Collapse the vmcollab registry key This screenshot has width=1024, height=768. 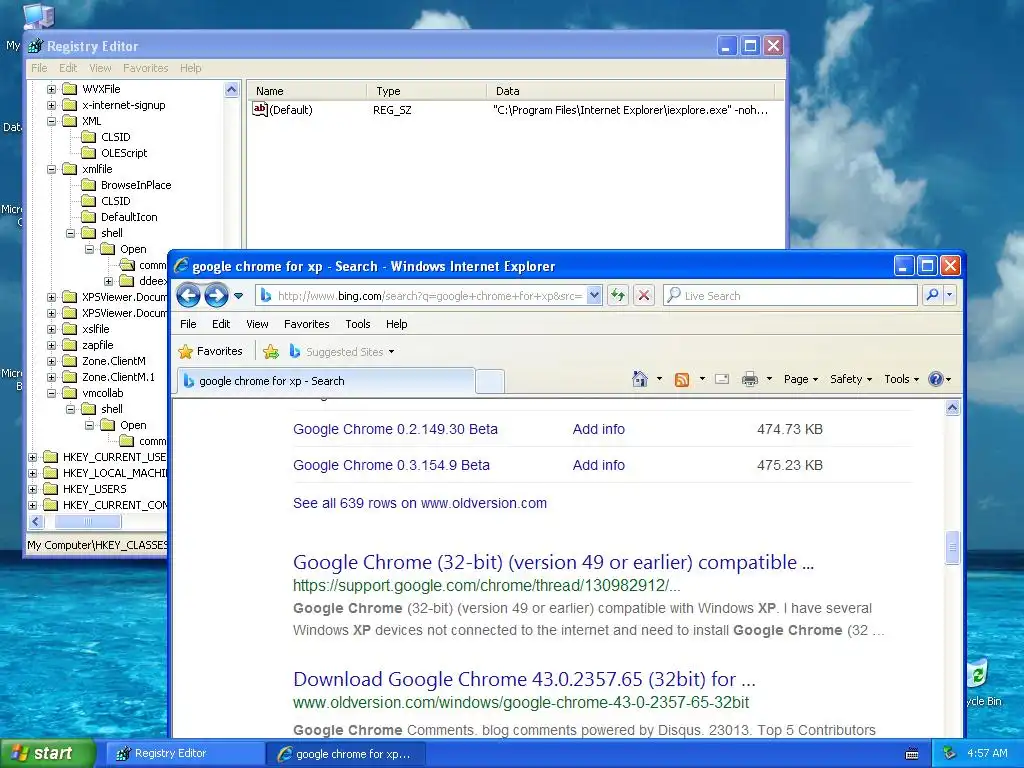click(52, 393)
